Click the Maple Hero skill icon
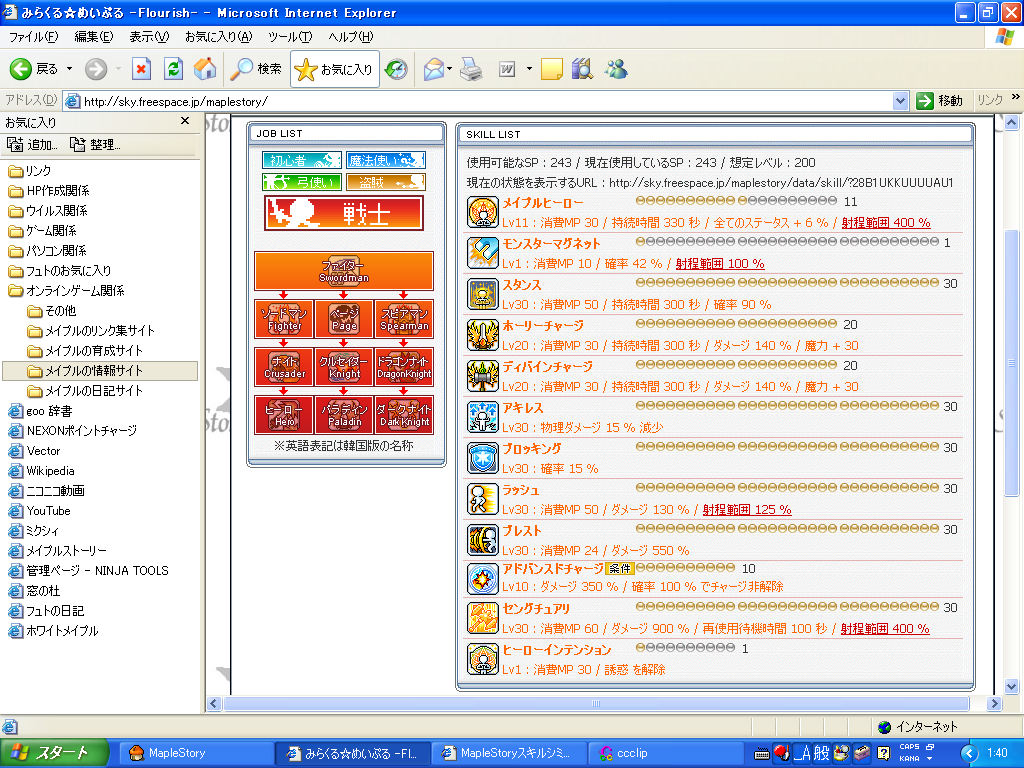 483,212
